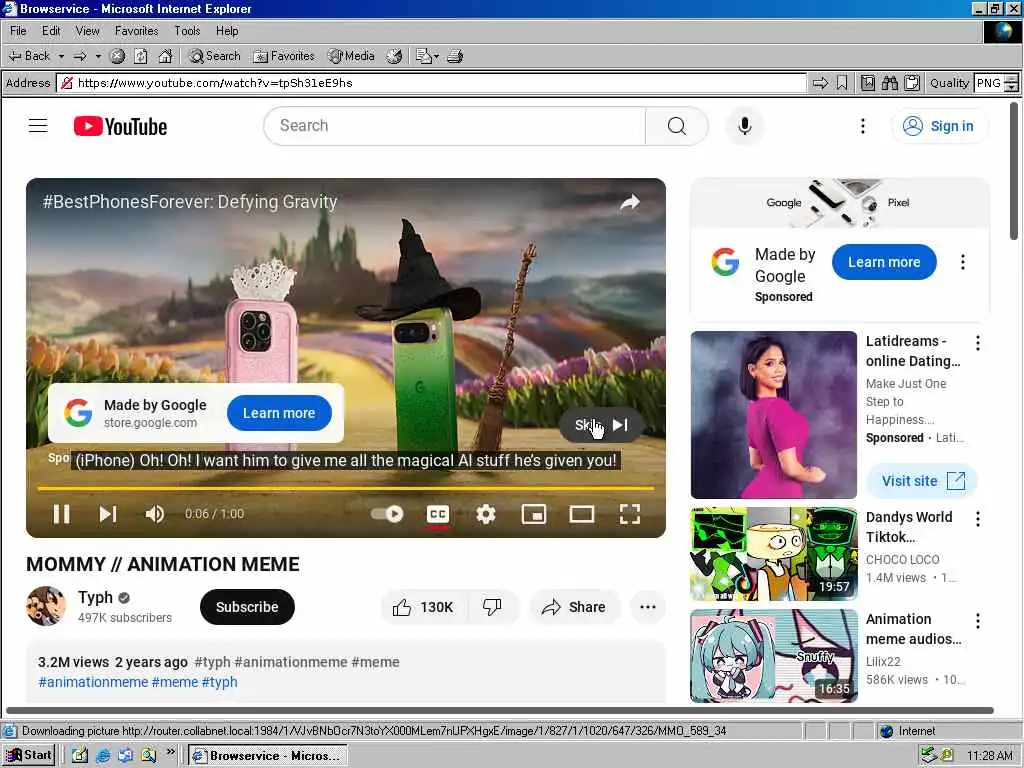
Task: Click Learn more on the video ad overlay
Action: (279, 413)
